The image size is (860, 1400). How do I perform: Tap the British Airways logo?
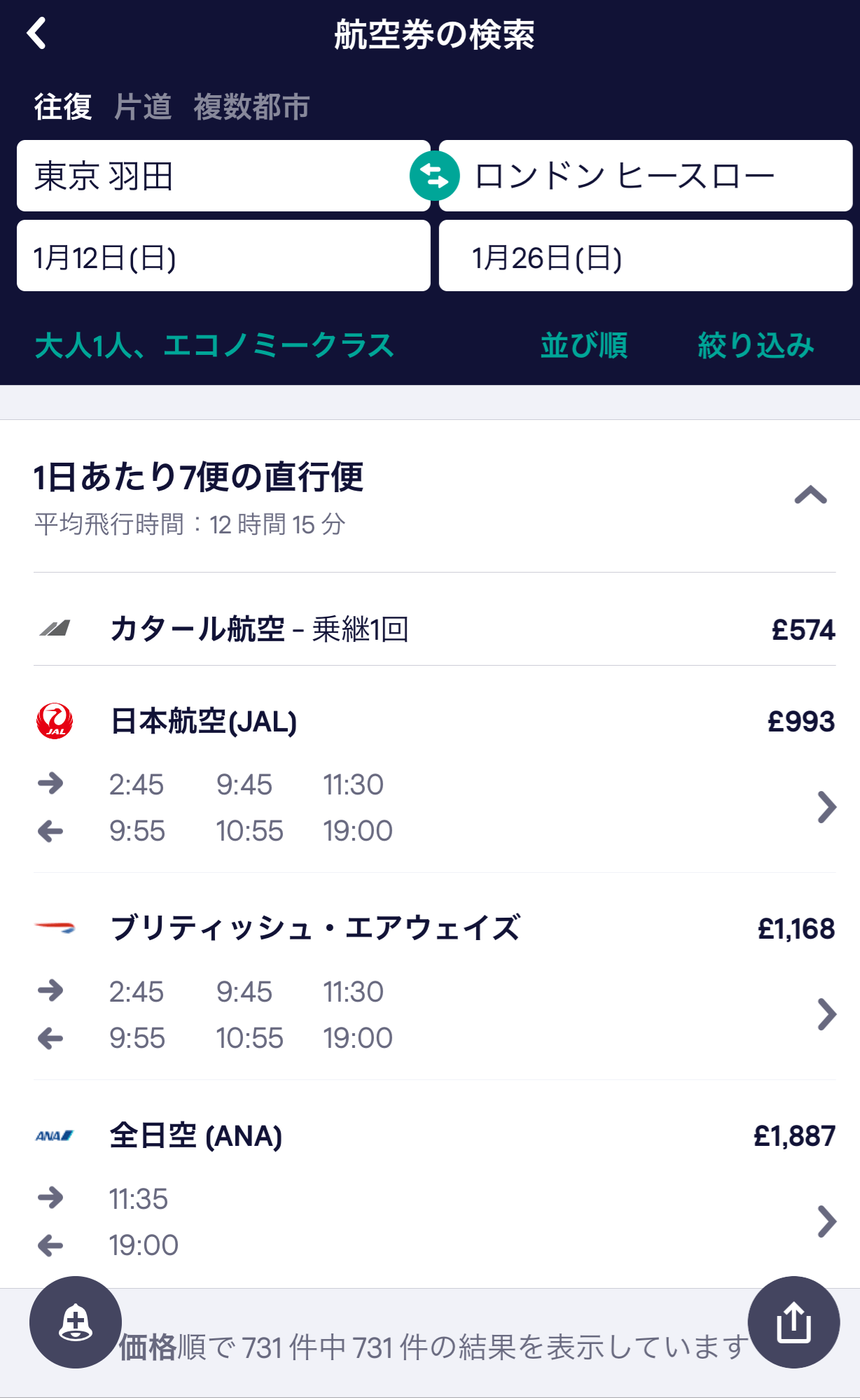(55, 929)
